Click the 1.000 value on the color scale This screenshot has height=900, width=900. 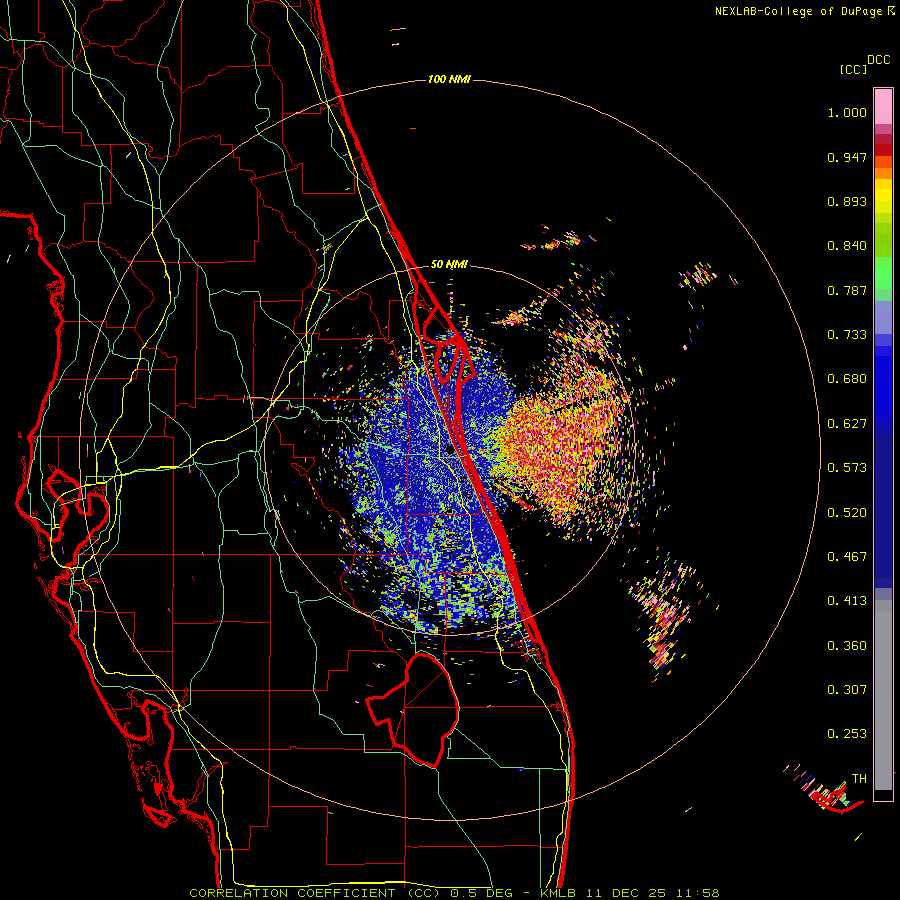click(x=847, y=112)
